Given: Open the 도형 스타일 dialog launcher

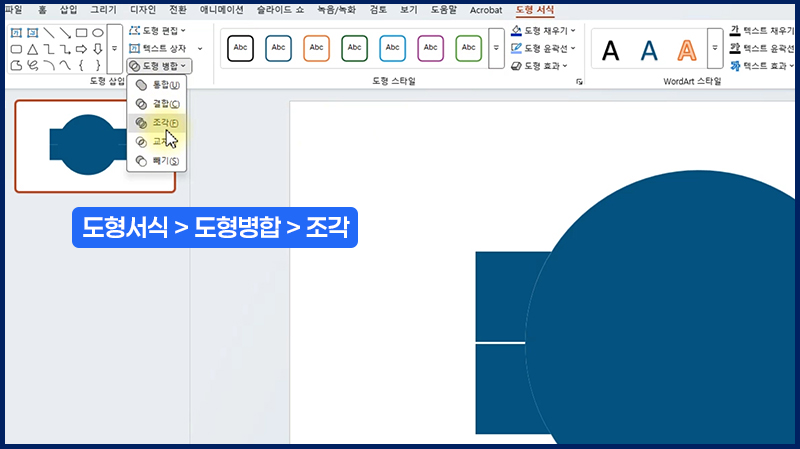Looking at the screenshot, I should (x=579, y=82).
